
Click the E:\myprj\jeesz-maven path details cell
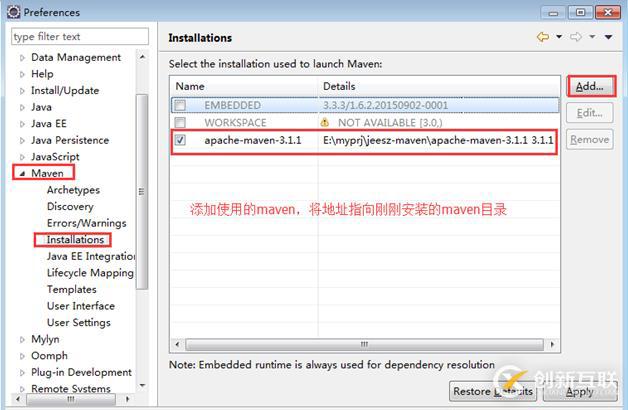point(438,140)
